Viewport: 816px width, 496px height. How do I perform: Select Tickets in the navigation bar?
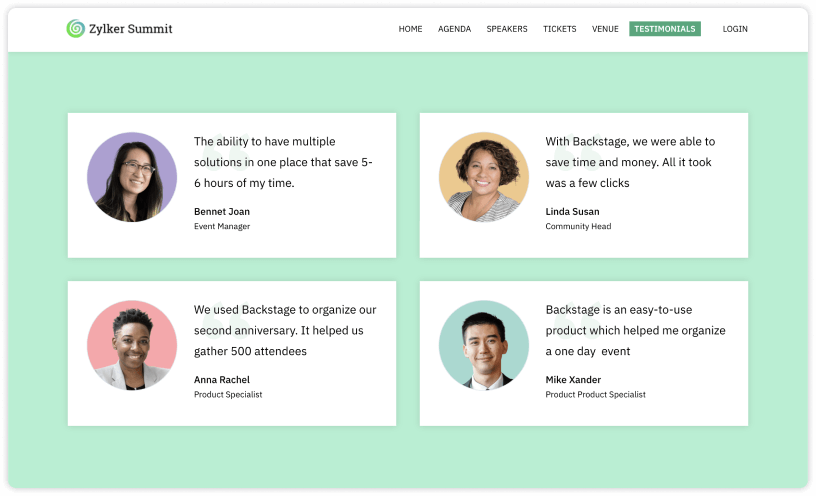click(x=560, y=29)
